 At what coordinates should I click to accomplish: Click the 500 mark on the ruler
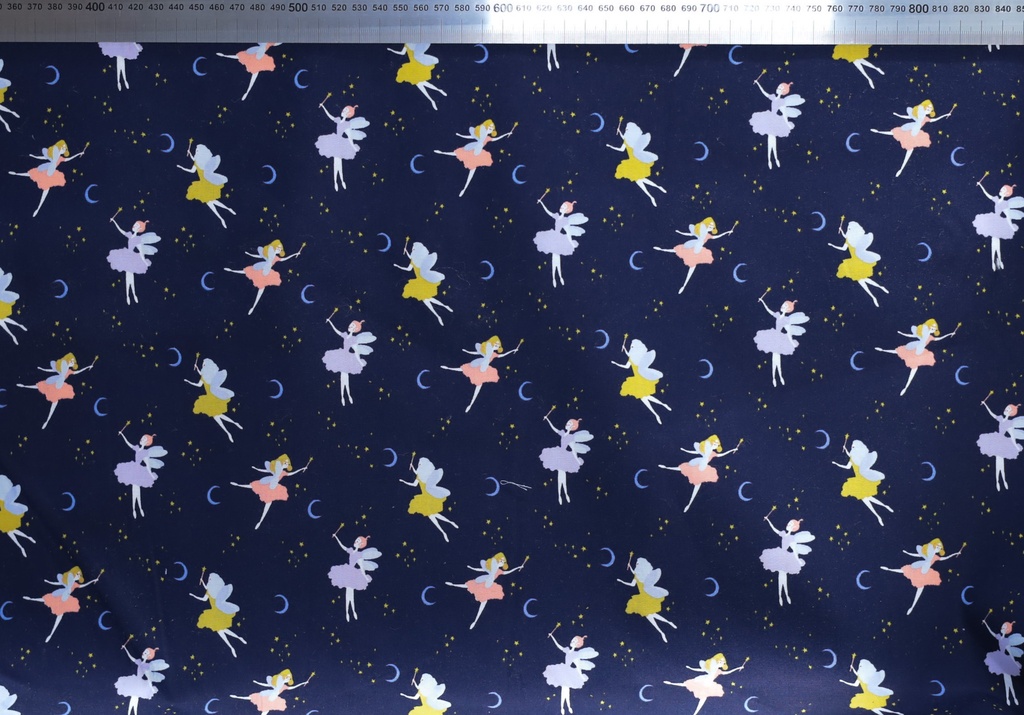298,7
